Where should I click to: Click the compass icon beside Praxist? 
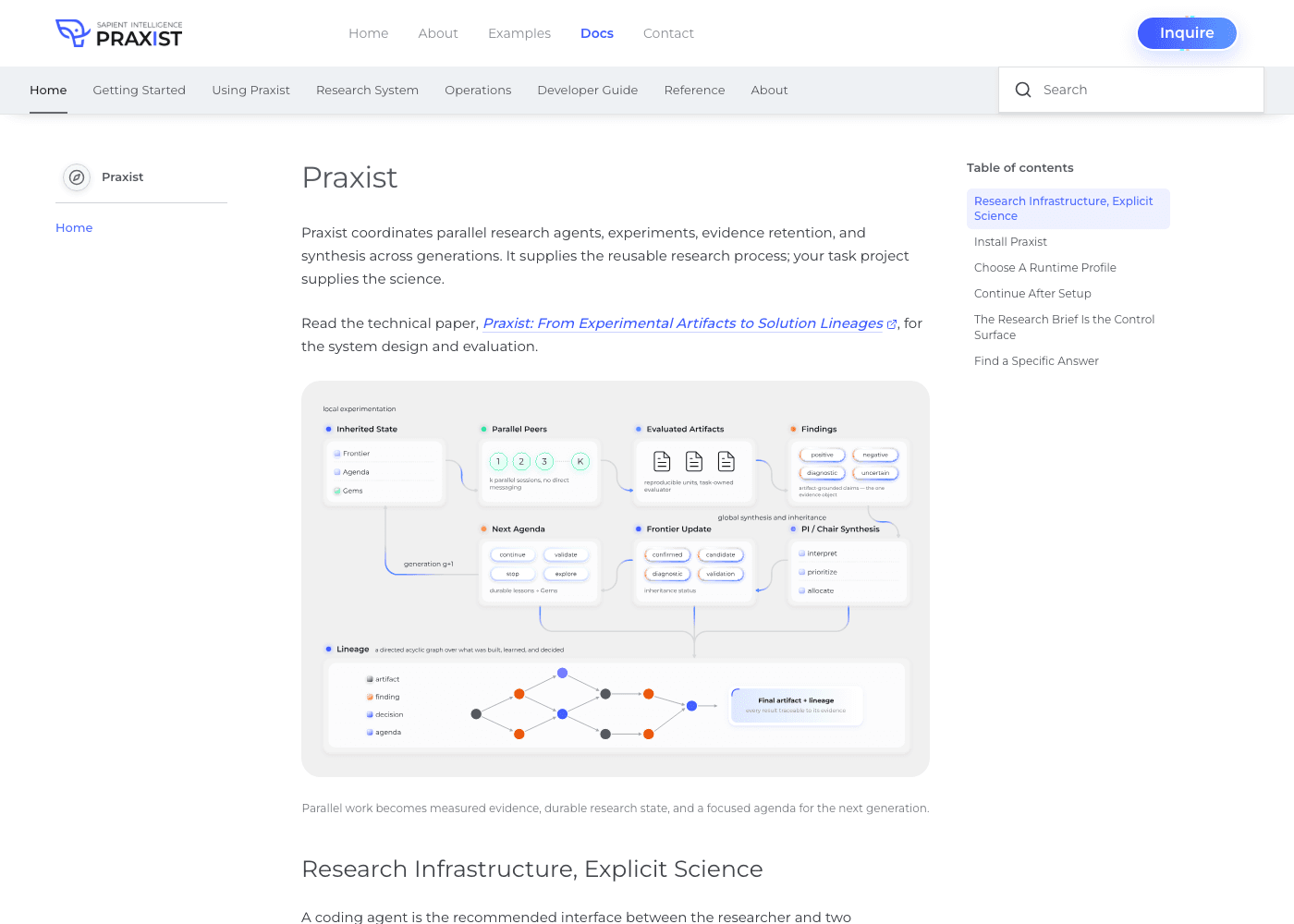[77, 176]
